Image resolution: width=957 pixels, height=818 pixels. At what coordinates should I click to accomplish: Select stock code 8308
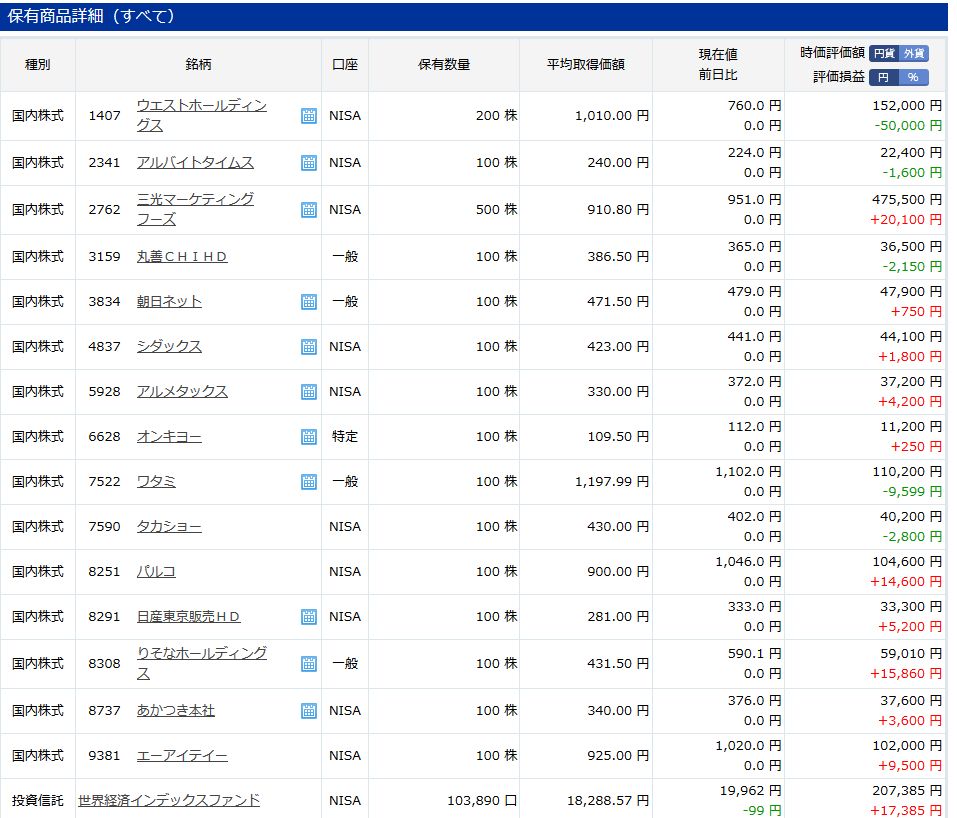[x=104, y=664]
